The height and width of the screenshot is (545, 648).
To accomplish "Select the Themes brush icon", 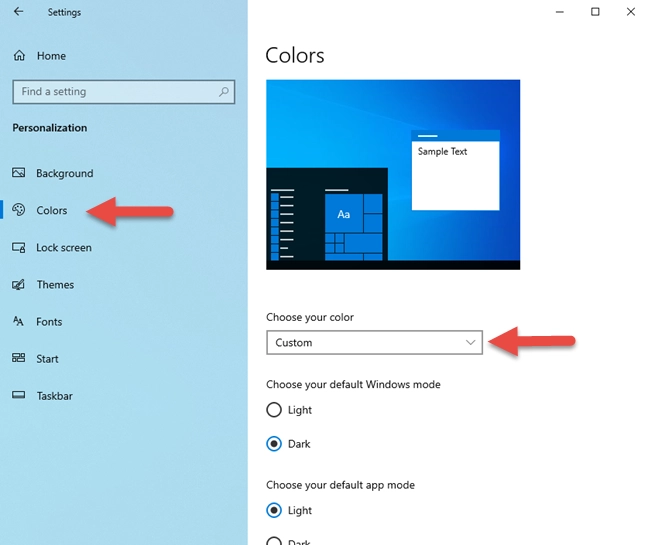I will (18, 284).
